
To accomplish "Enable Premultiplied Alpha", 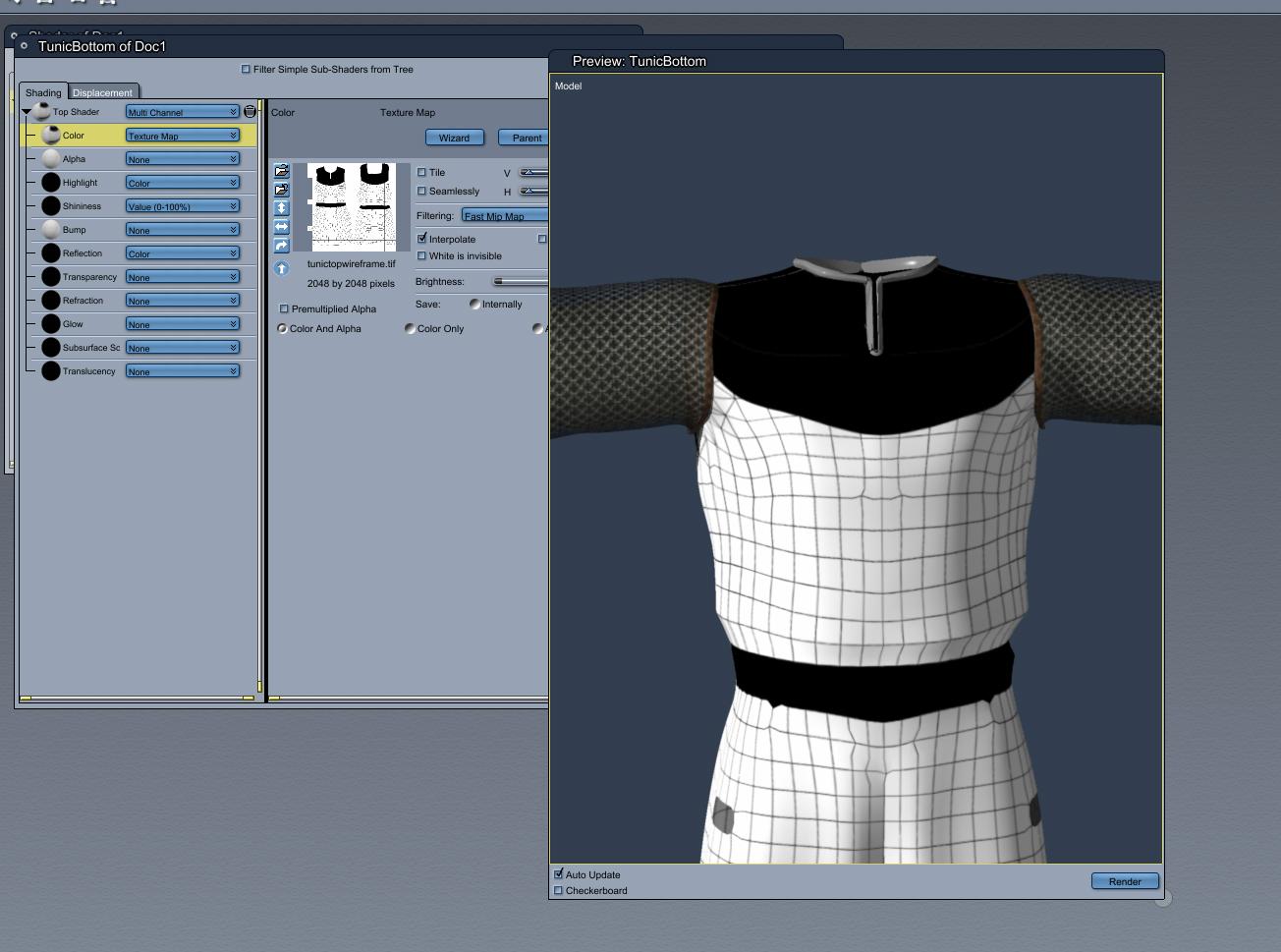I will coord(285,309).
